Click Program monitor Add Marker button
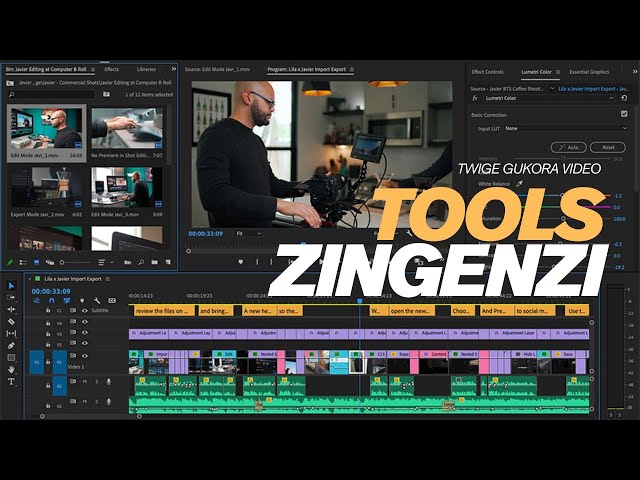Image resolution: width=640 pixels, height=480 pixels. [x=240, y=262]
